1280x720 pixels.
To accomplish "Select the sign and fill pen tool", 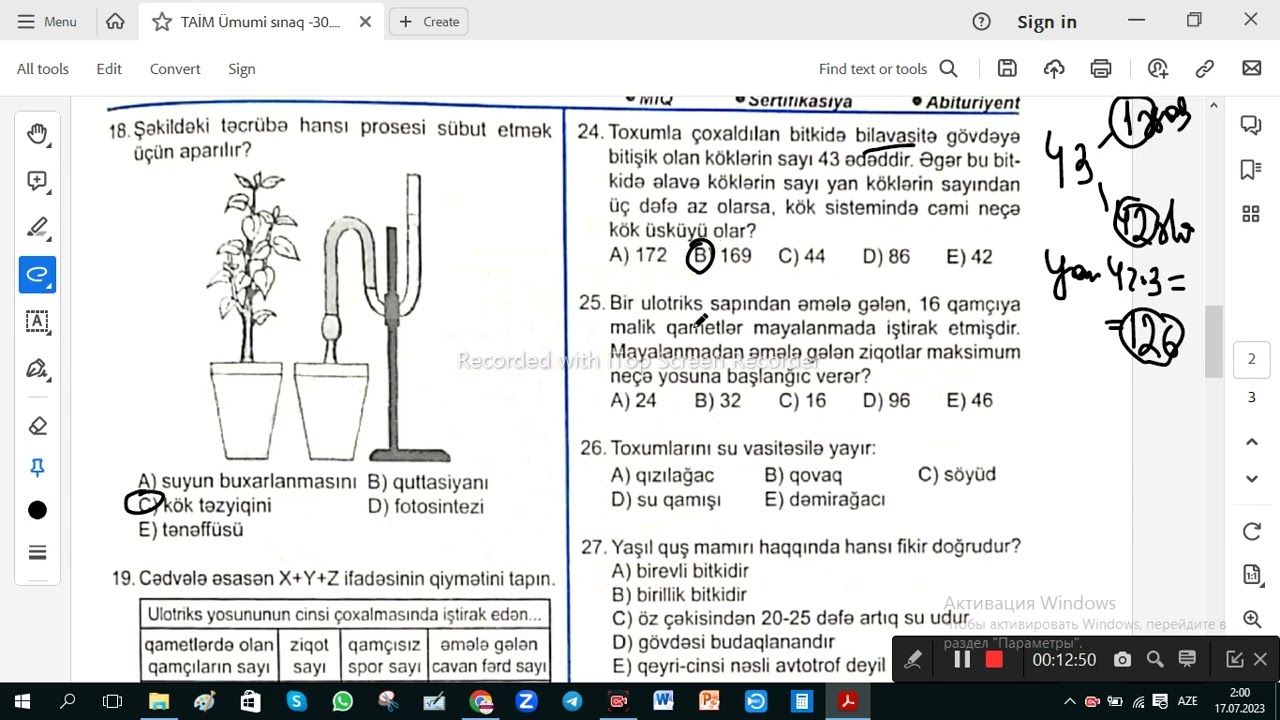I will click(x=37, y=368).
